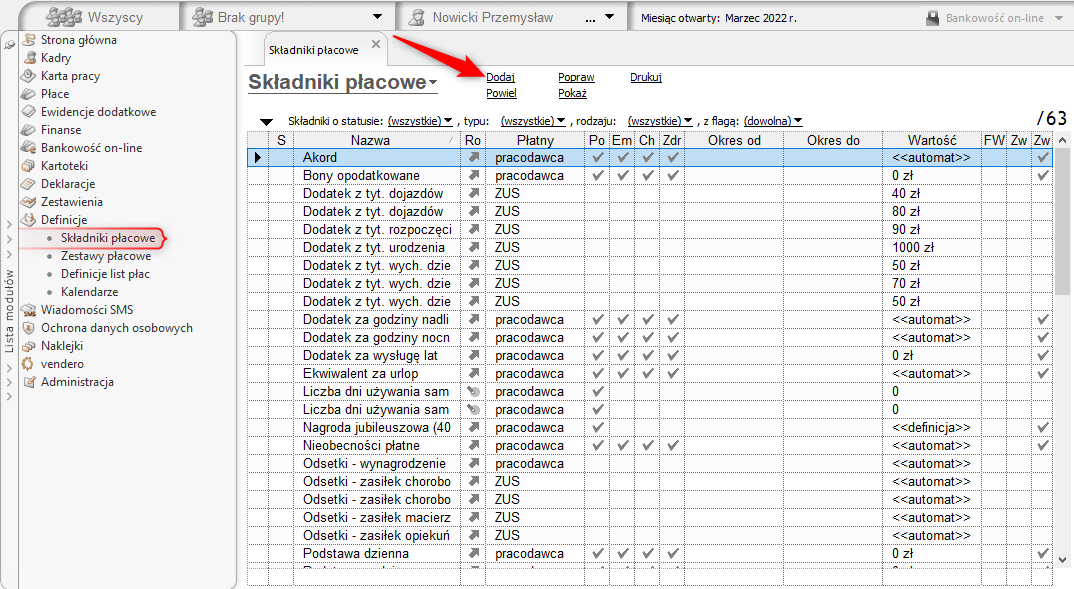Select Składniki płacowe in Definicje submenu
1074x589 pixels.
pyautogui.click(x=108, y=238)
